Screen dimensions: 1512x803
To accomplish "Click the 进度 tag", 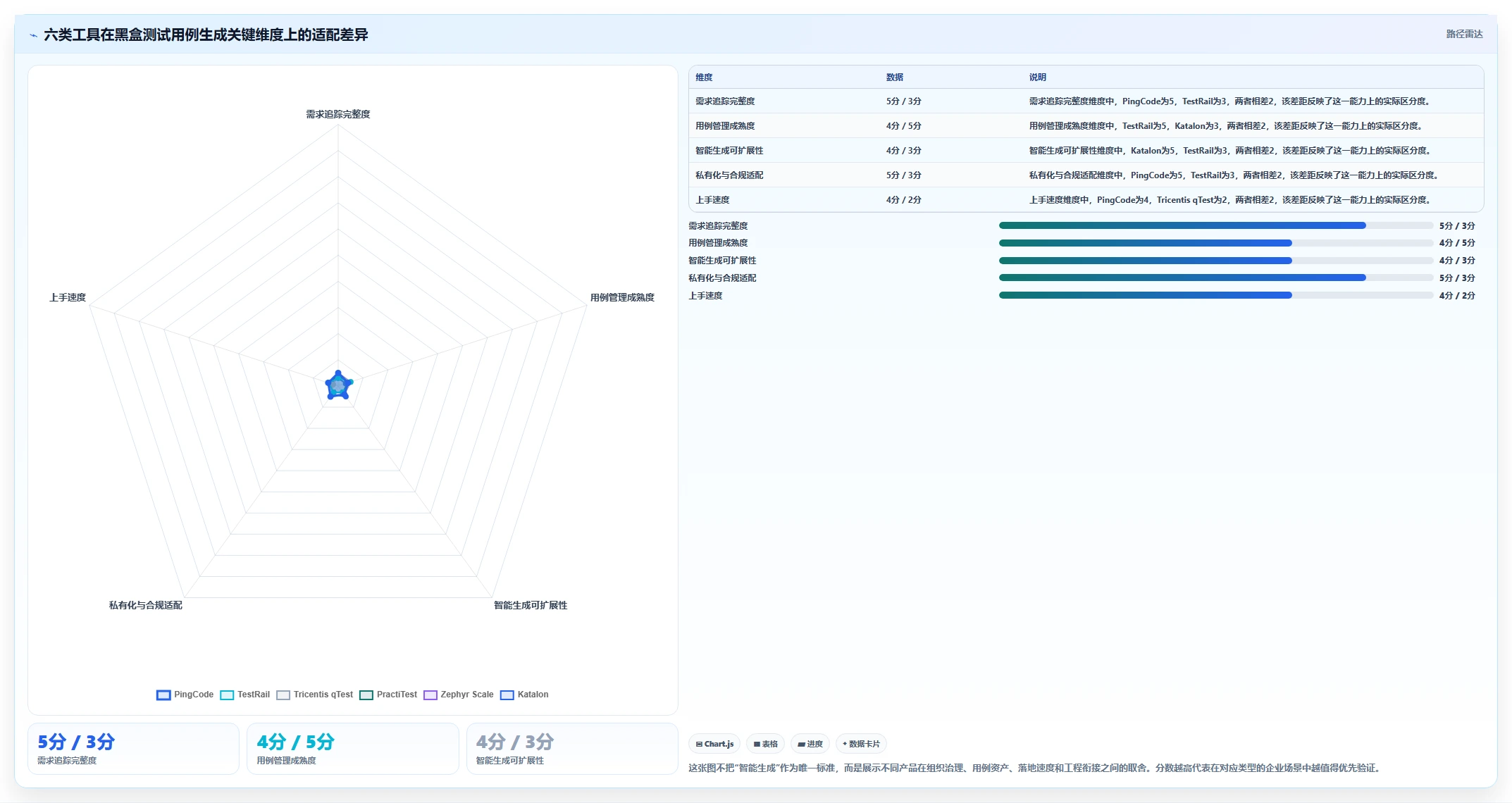I will click(x=810, y=744).
